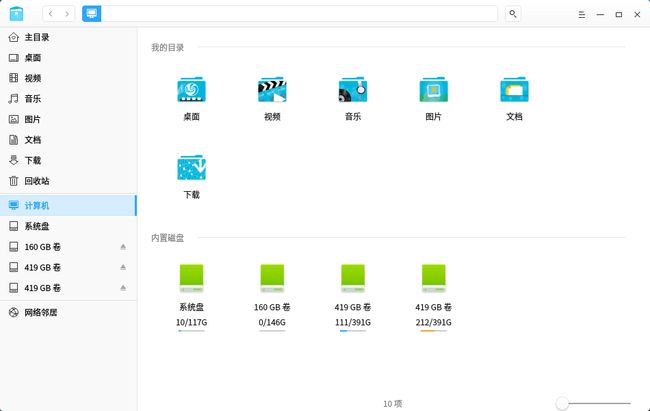Eject the 160 GB 卷 sidebar volume
This screenshot has width=650, height=411.
coord(123,247)
